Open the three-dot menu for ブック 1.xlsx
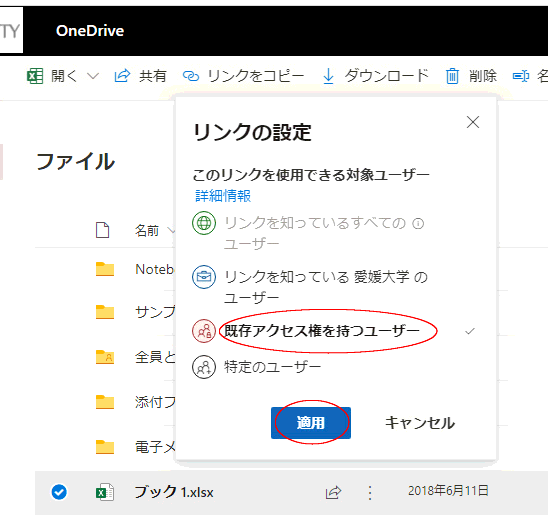The image size is (548, 532). pos(370,493)
